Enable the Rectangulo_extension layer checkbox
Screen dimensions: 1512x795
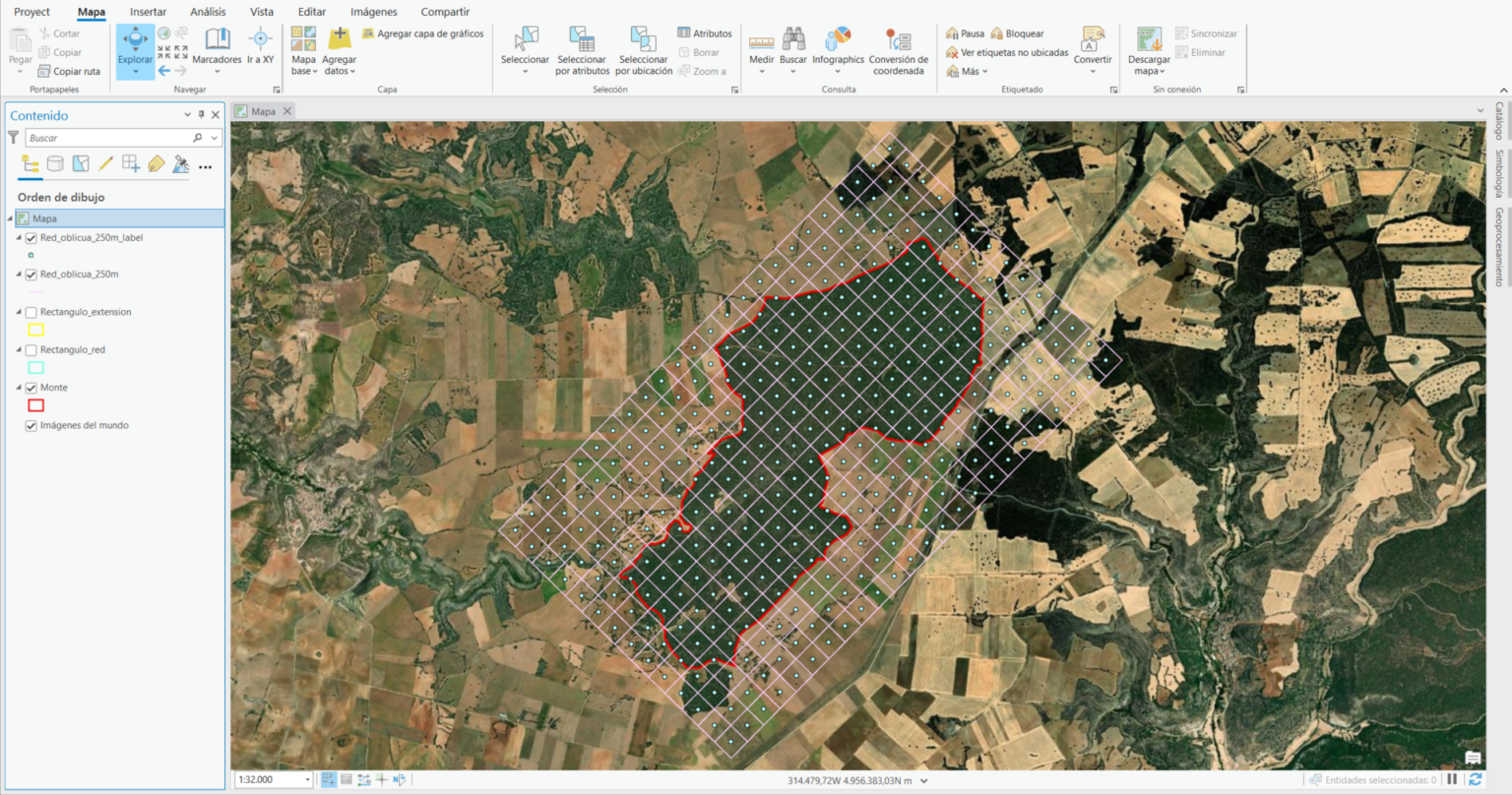[31, 312]
